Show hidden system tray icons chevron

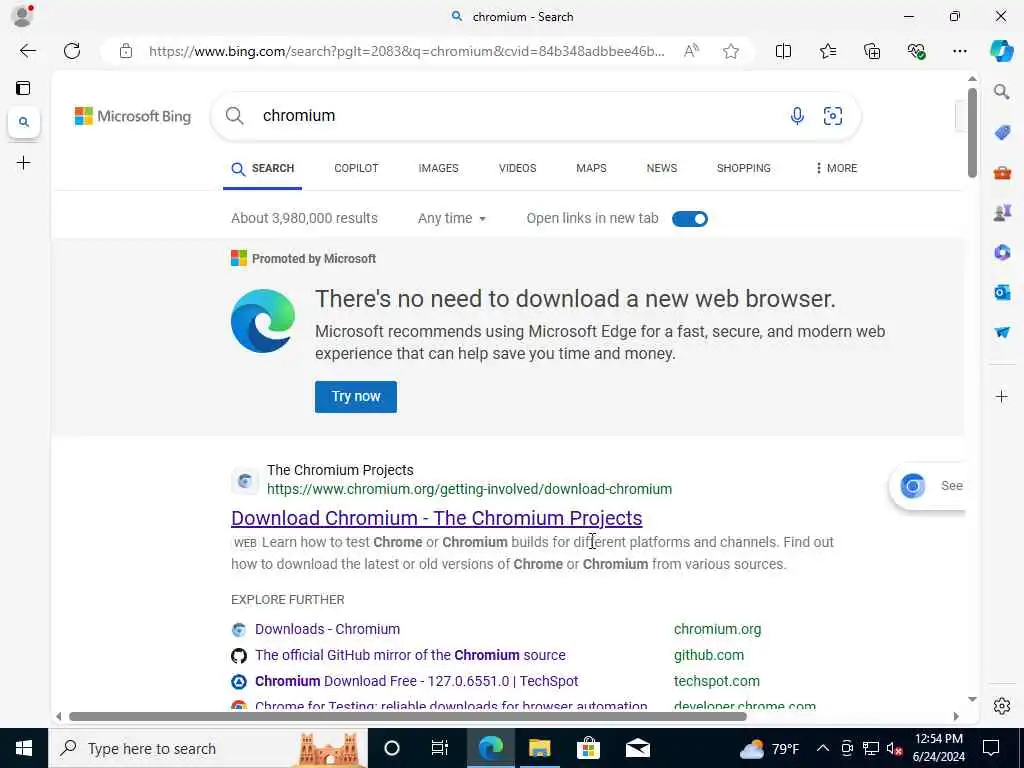click(823, 748)
